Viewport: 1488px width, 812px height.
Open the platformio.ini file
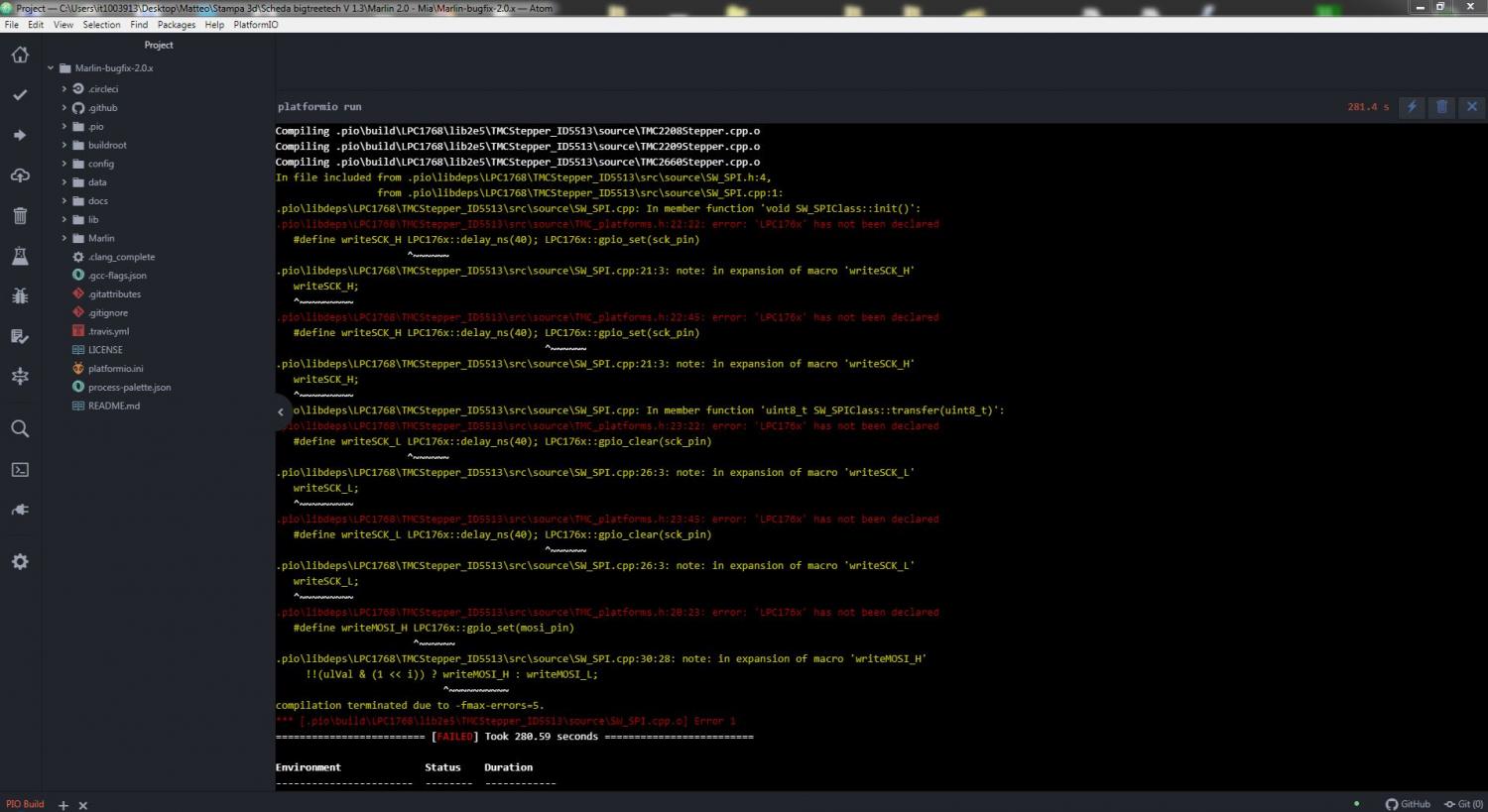click(x=115, y=369)
